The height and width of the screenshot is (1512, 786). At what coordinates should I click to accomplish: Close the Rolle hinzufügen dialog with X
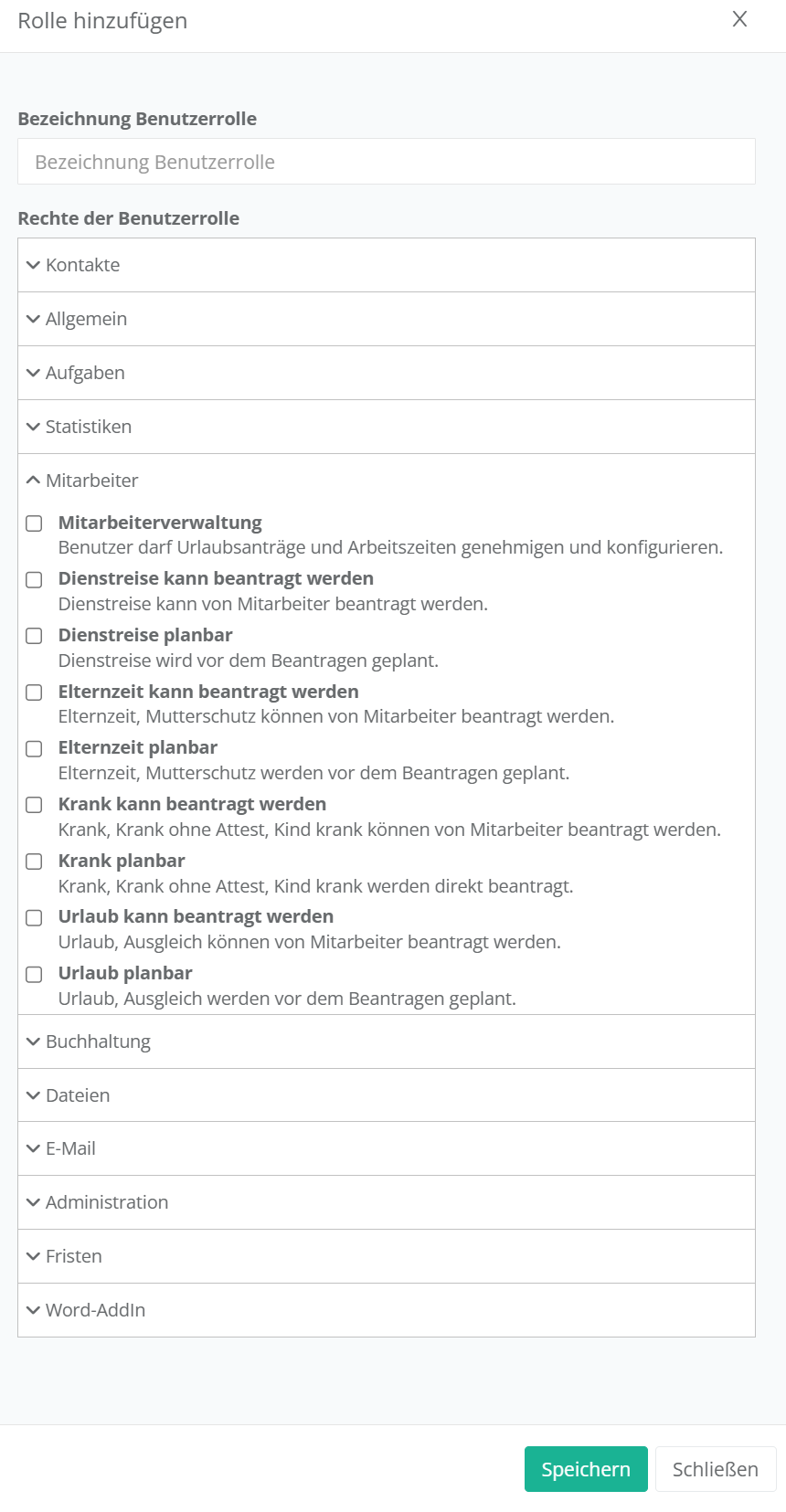739,19
